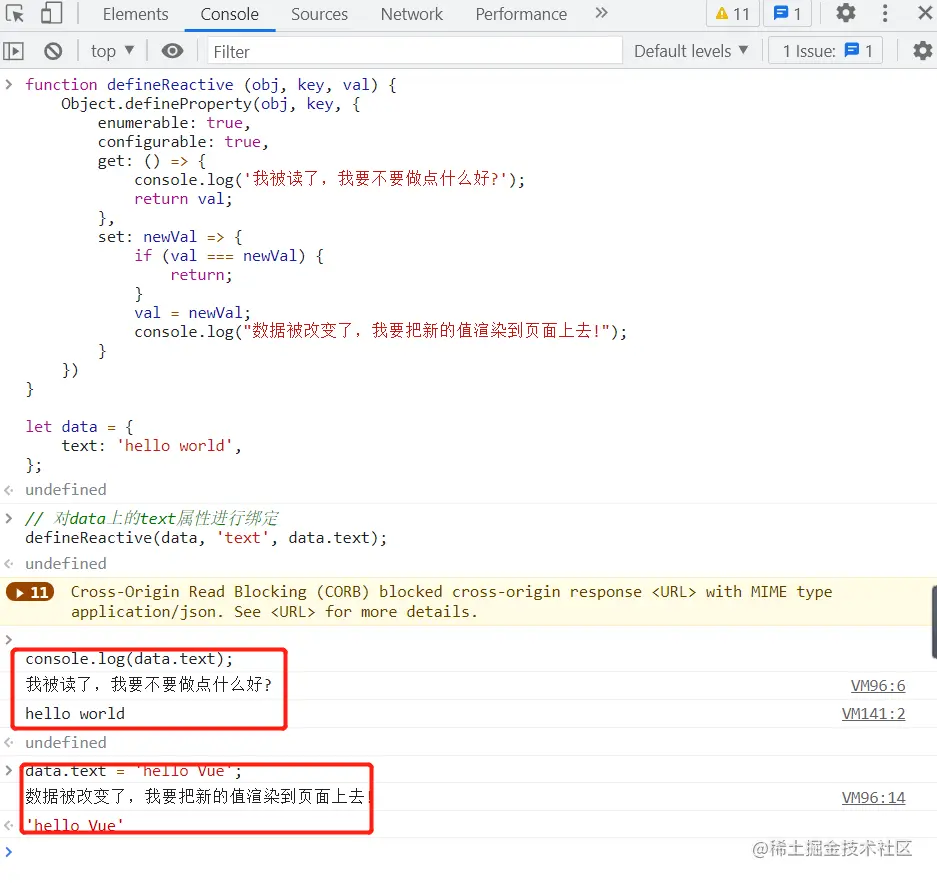Open the DevTools settings gear

tap(845, 14)
